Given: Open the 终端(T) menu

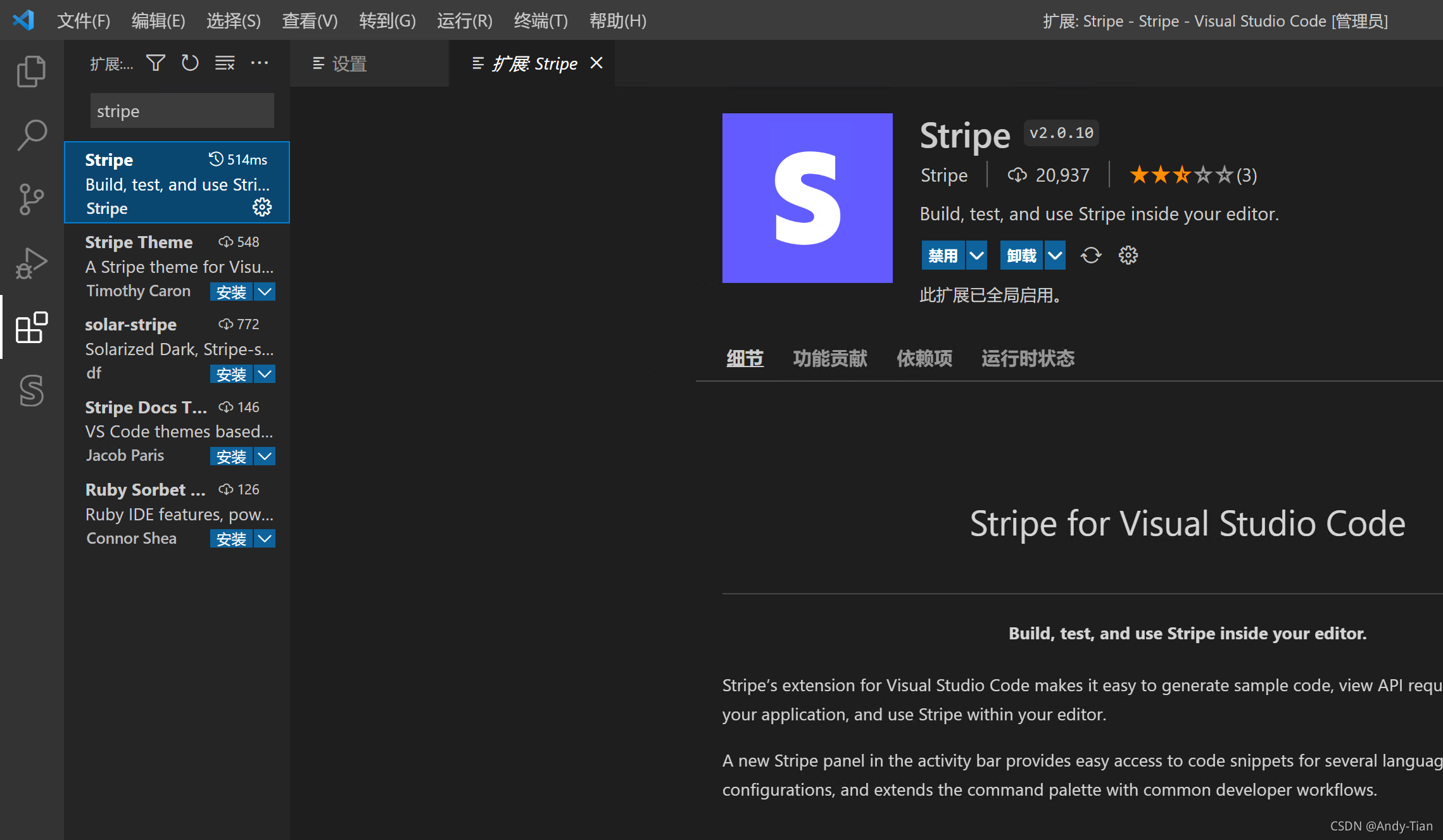Looking at the screenshot, I should [541, 21].
